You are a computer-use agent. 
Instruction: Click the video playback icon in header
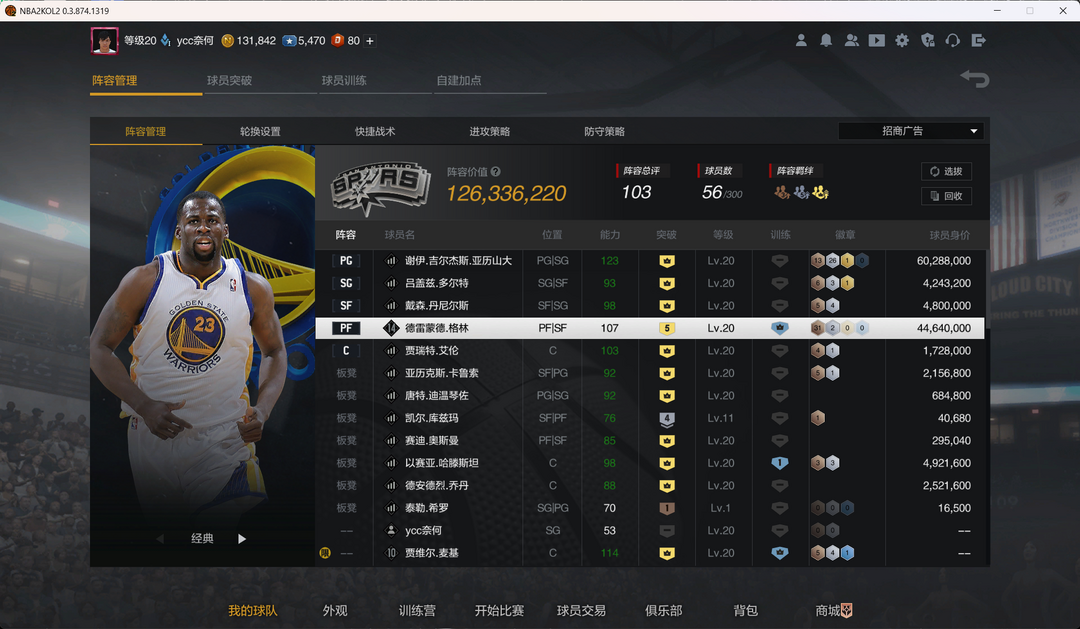click(876, 41)
